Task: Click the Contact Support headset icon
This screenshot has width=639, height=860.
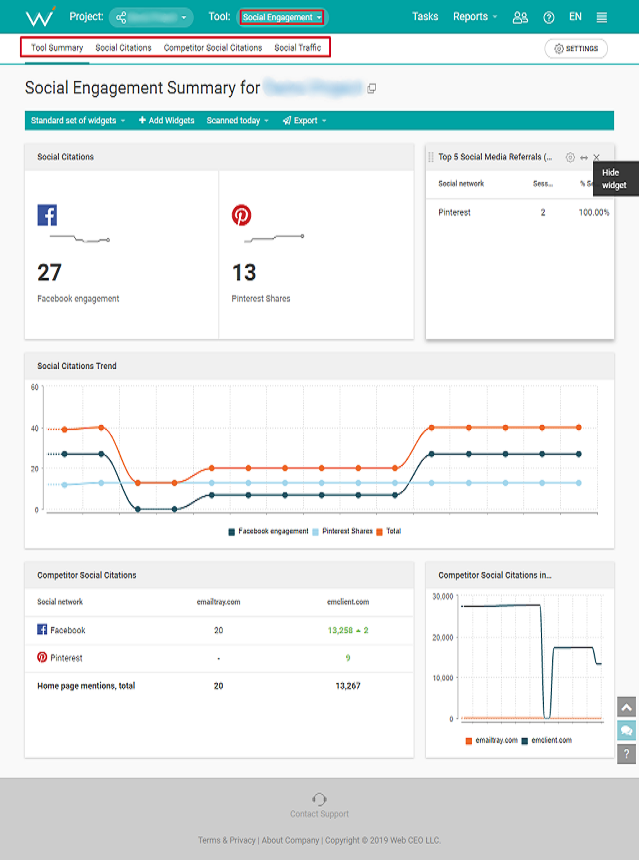Action: 319,799
